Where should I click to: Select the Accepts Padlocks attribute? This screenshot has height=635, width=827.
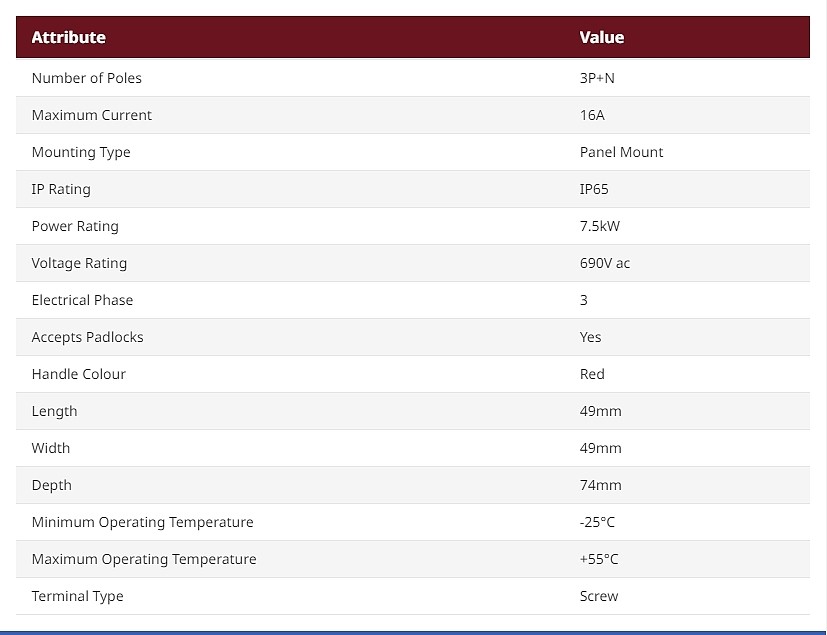(x=88, y=337)
